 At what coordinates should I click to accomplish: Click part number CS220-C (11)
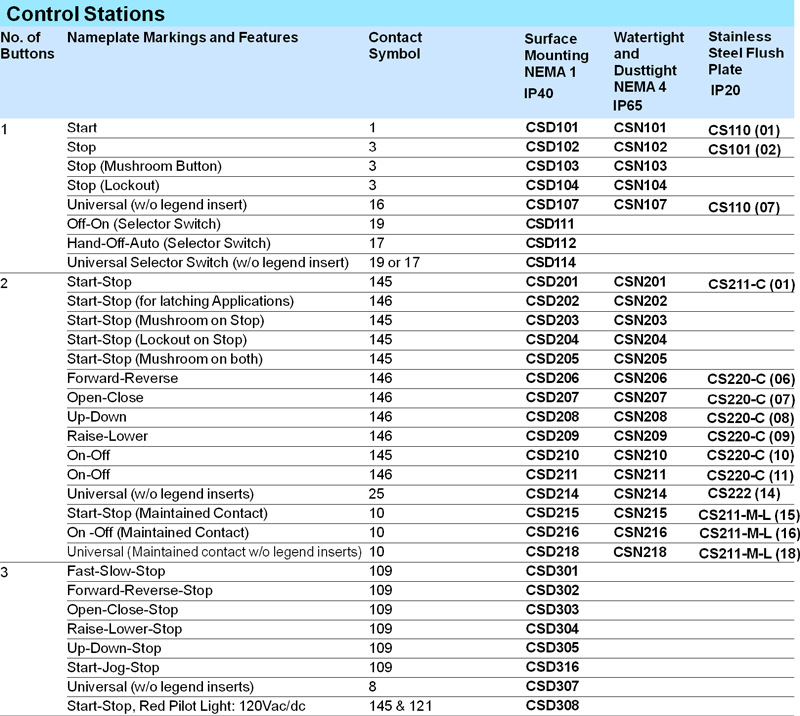pyautogui.click(x=749, y=476)
